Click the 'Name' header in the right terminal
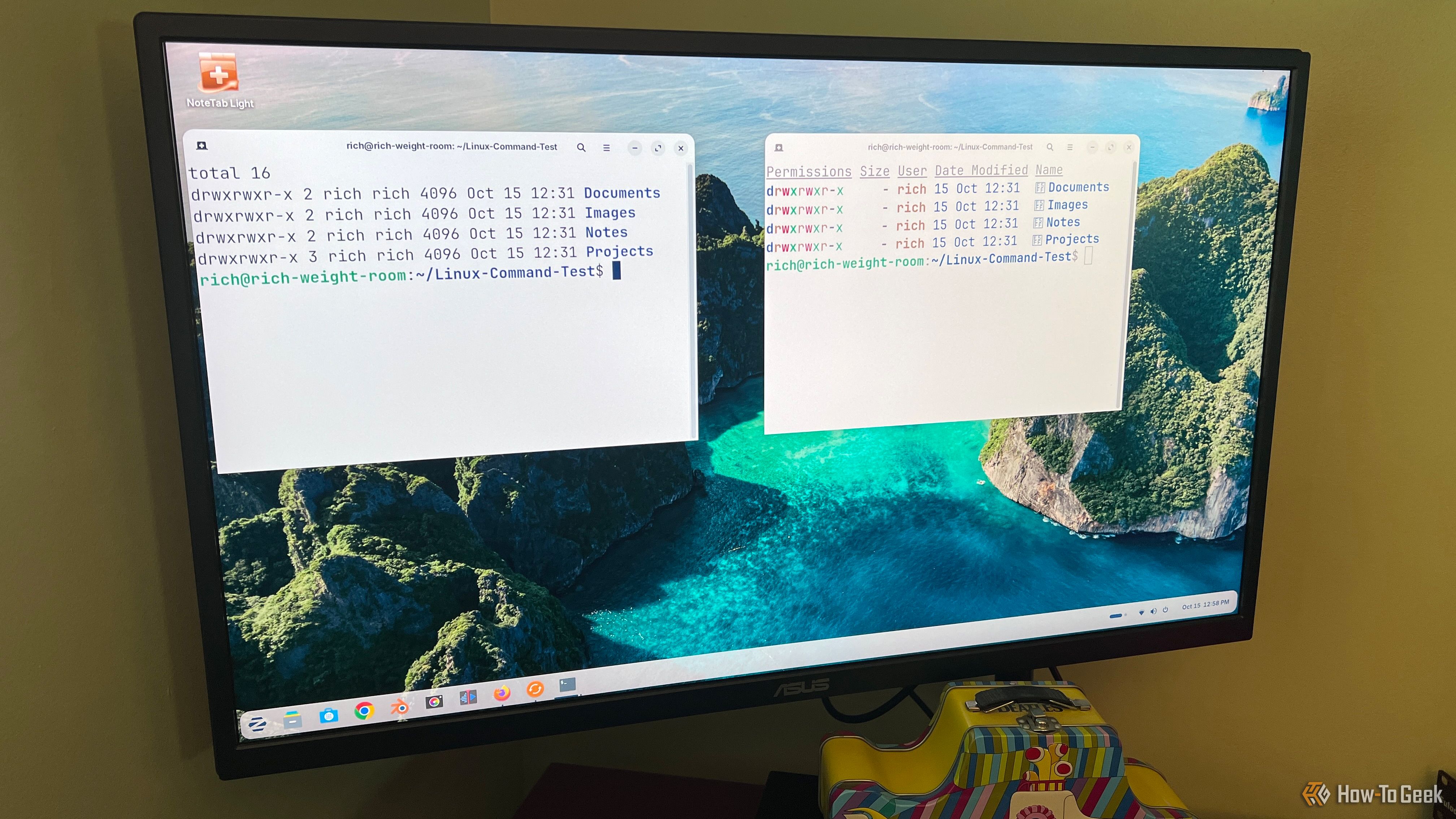1456x819 pixels. tap(1049, 170)
